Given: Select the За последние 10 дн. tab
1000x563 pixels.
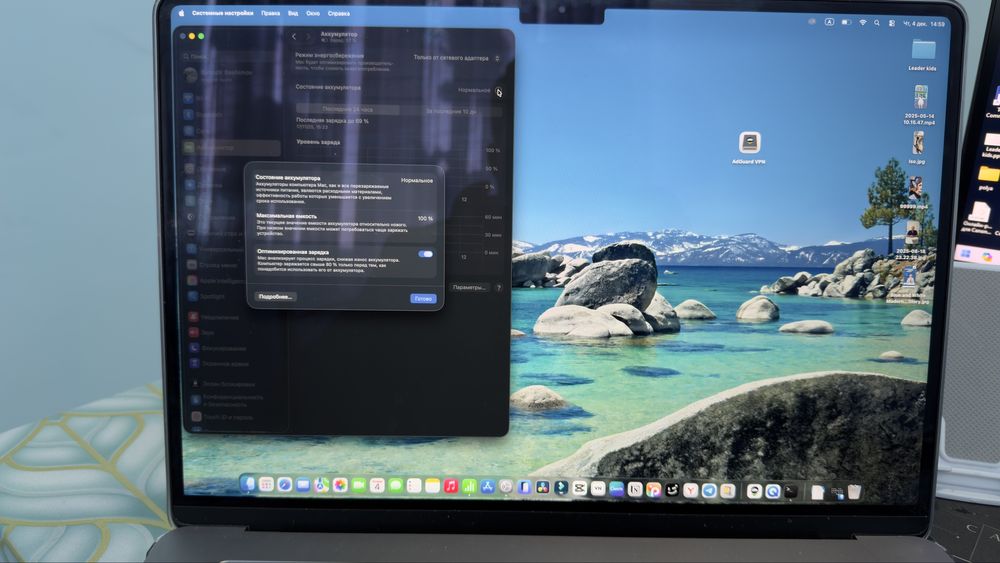Looking at the screenshot, I should 452,111.
